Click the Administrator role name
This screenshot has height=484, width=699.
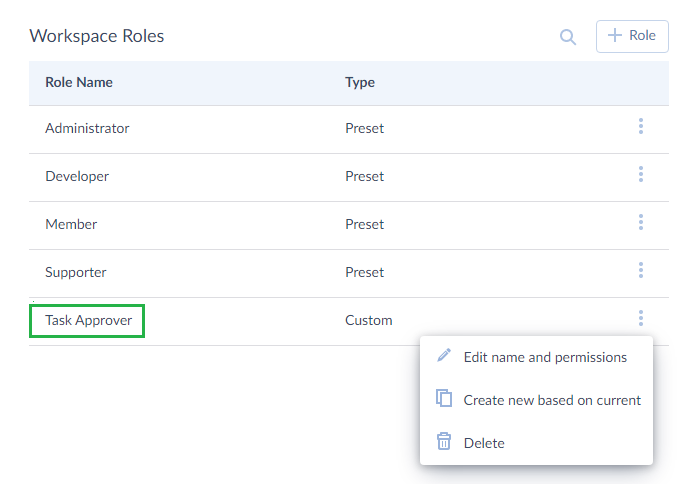click(87, 128)
